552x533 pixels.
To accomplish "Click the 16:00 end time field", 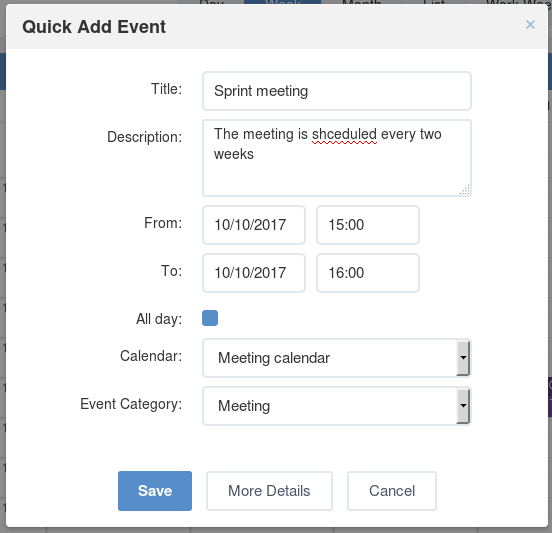I will point(368,273).
